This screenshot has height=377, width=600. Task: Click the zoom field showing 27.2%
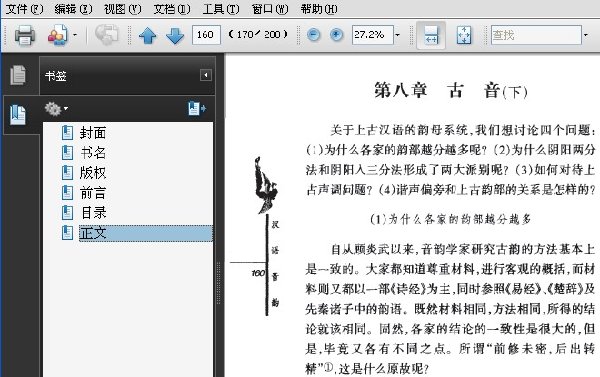[x=372, y=35]
